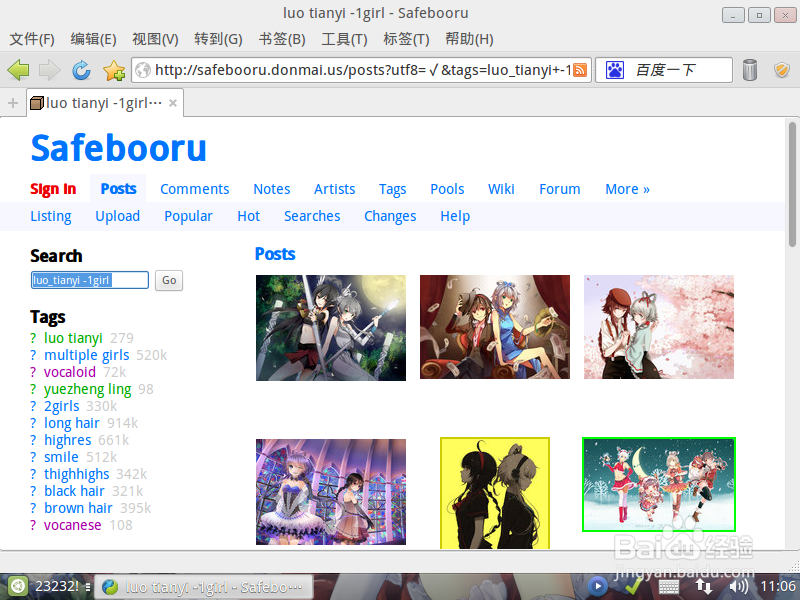Open the 编辑(E) menu
Image resolution: width=800 pixels, height=600 pixels.
(x=93, y=39)
